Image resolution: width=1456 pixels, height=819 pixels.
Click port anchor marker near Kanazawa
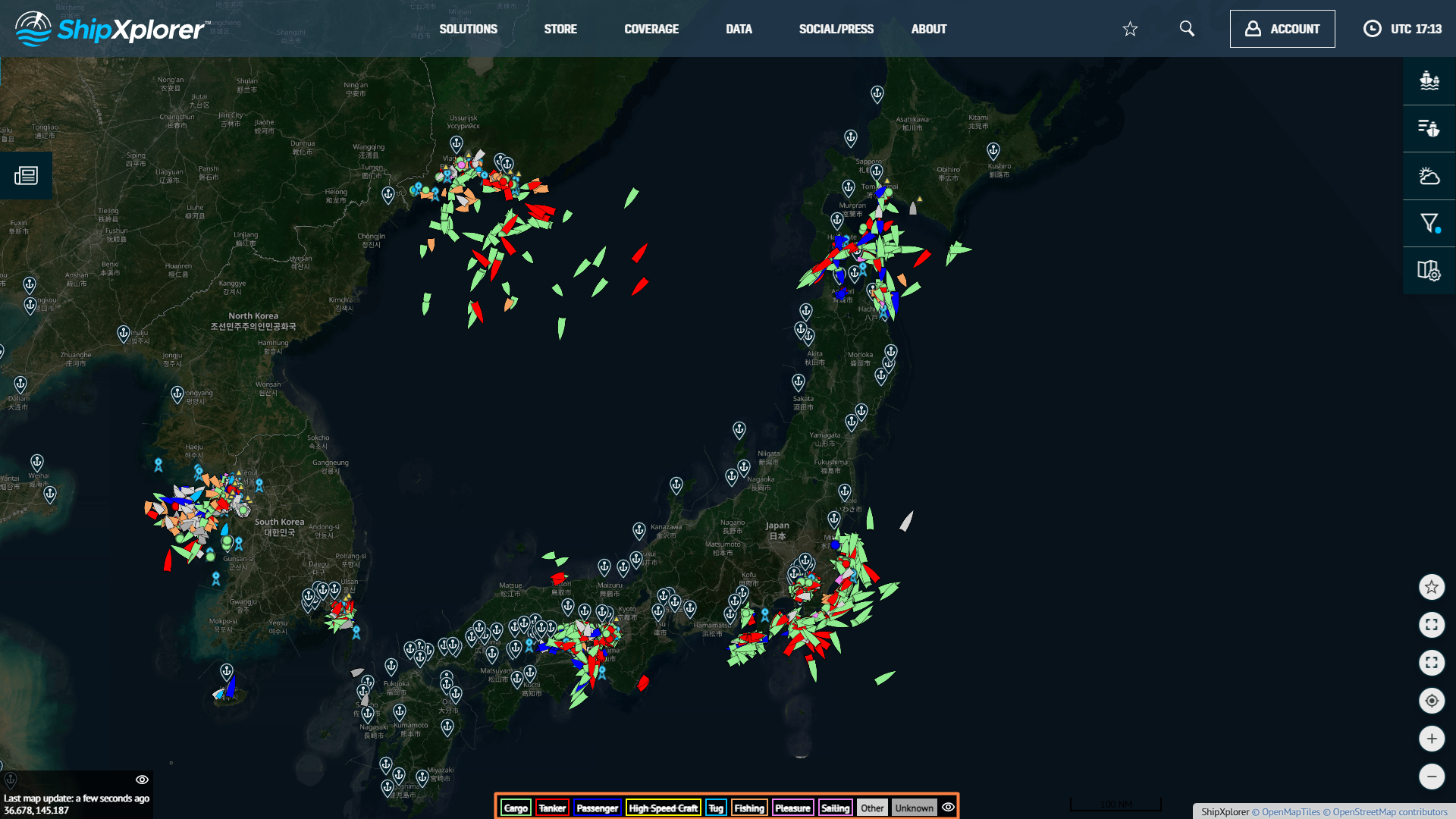point(639,530)
